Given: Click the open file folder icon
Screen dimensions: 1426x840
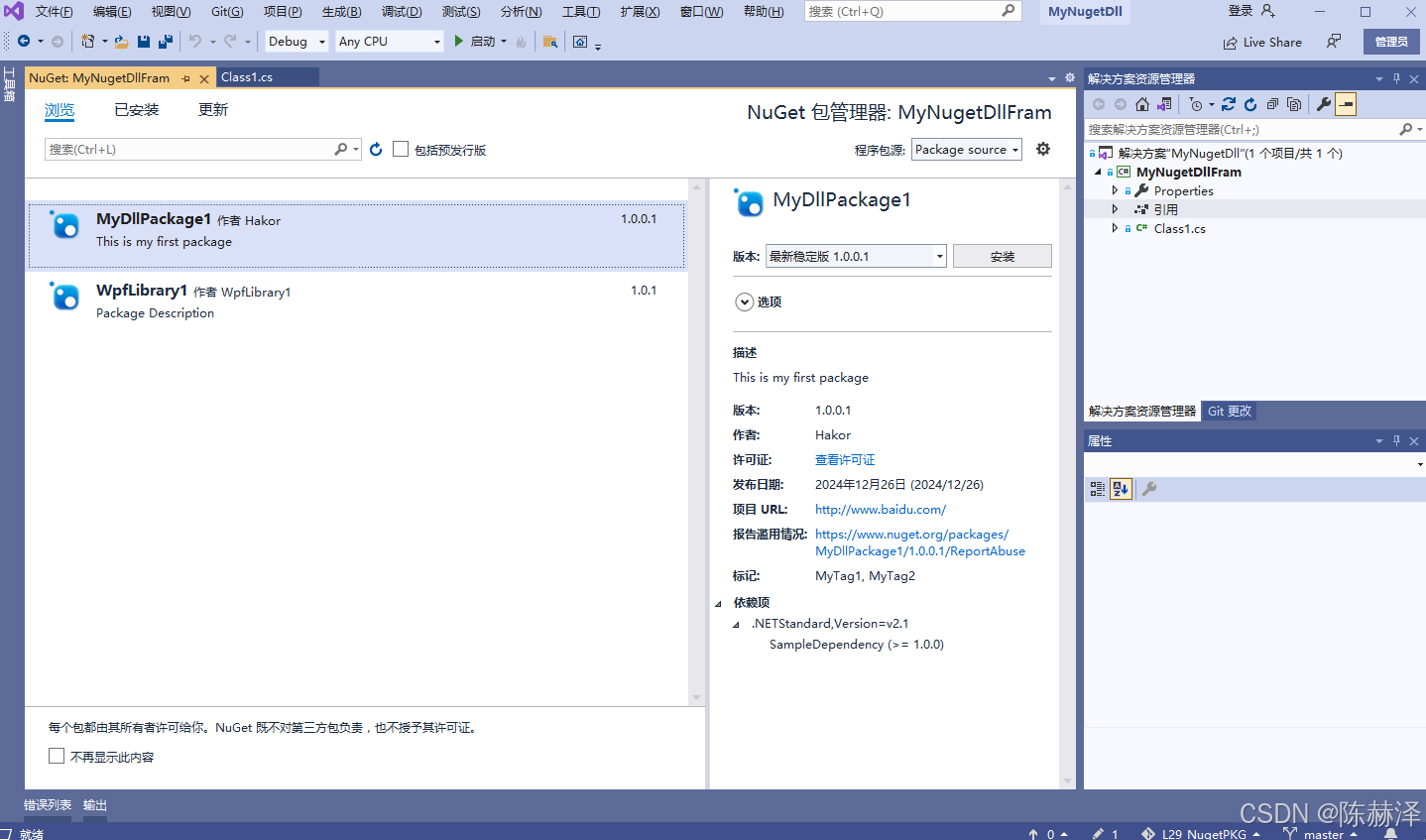Looking at the screenshot, I should (121, 42).
